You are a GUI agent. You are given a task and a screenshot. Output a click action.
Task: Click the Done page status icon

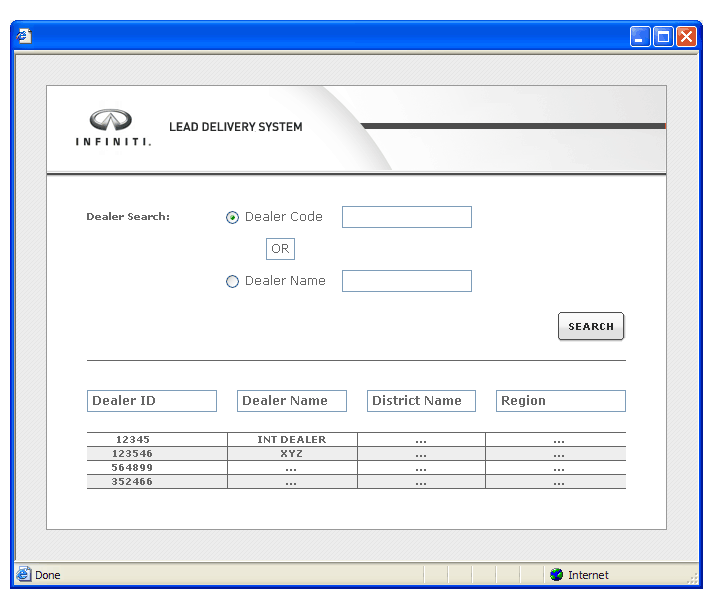pos(24,575)
